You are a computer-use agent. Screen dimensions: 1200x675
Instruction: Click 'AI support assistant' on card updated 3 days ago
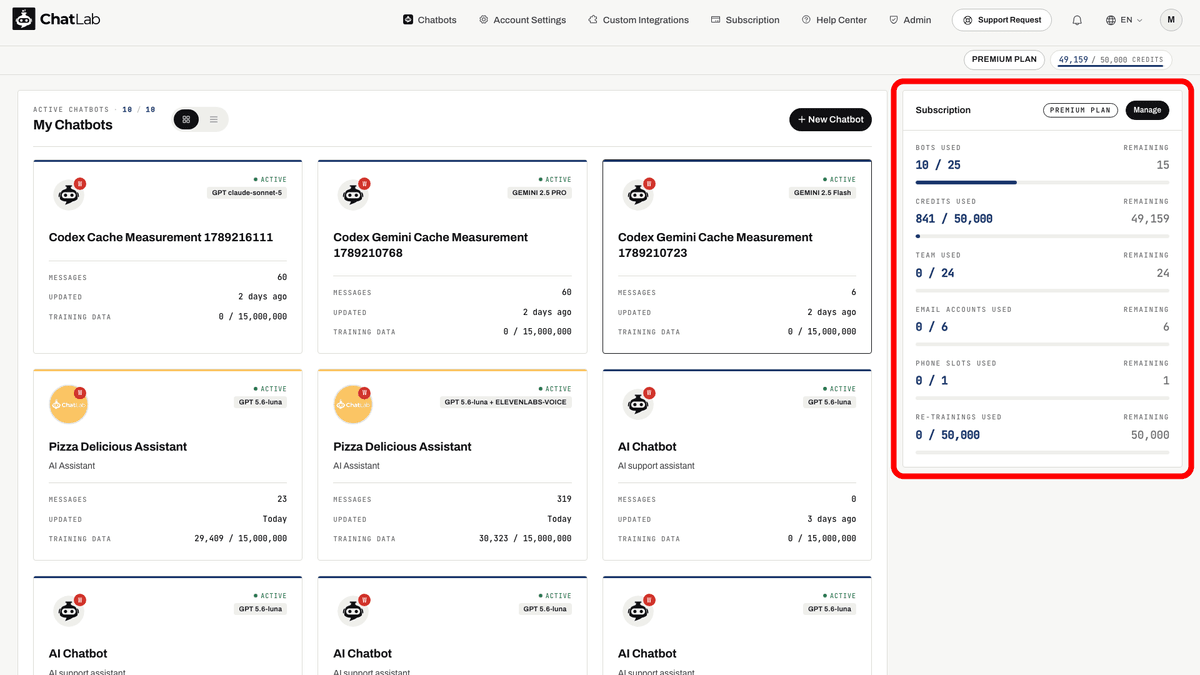coord(656,466)
